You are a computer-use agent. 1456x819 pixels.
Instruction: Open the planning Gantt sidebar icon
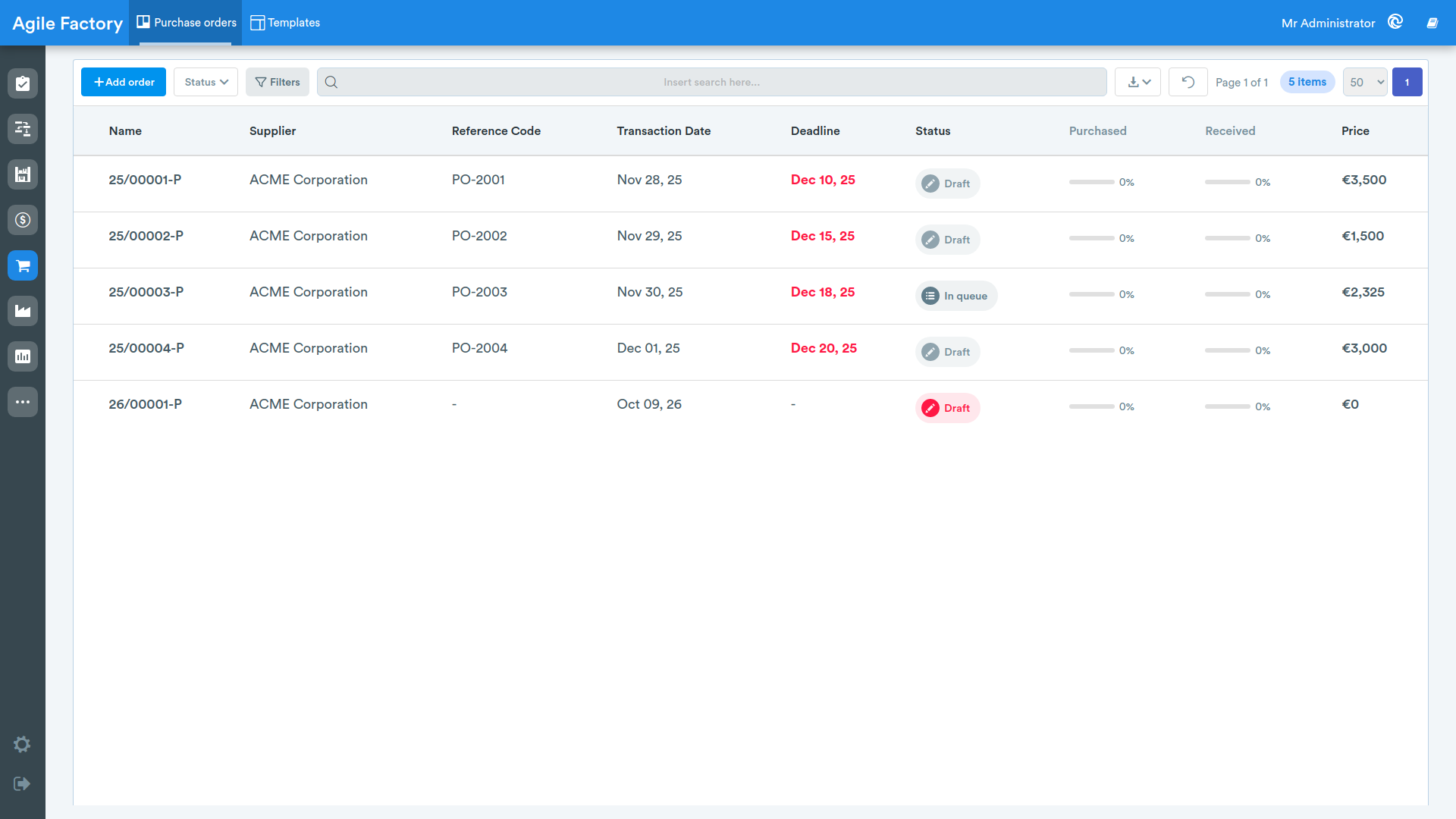(23, 129)
